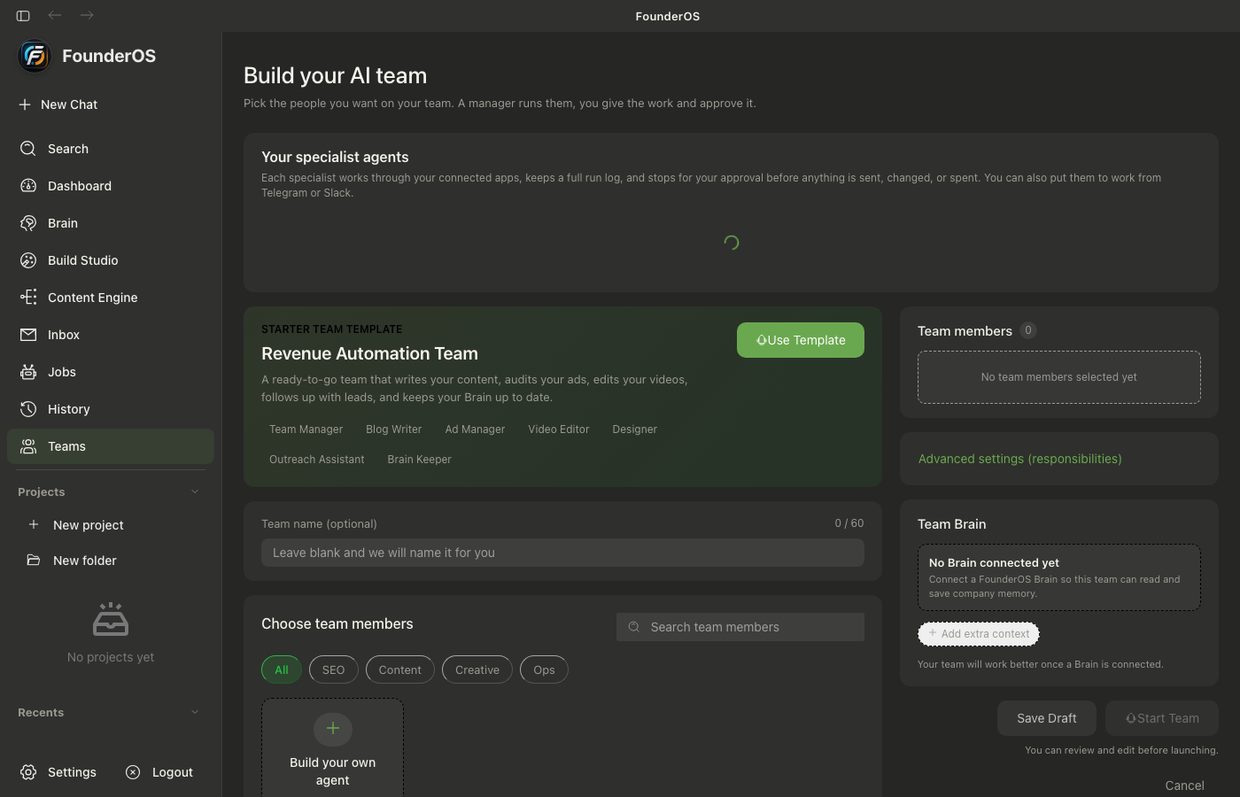
Task: Click the Inbox icon
Action: tap(28, 334)
